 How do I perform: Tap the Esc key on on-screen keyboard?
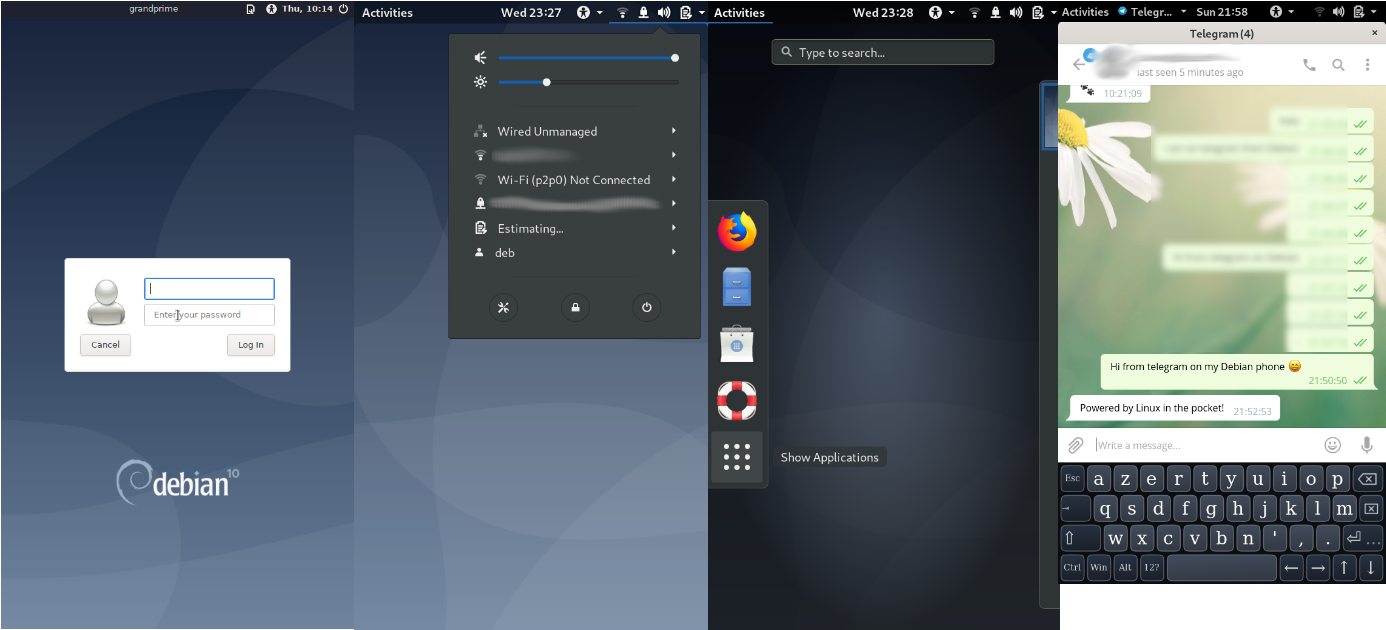pyautogui.click(x=1072, y=478)
